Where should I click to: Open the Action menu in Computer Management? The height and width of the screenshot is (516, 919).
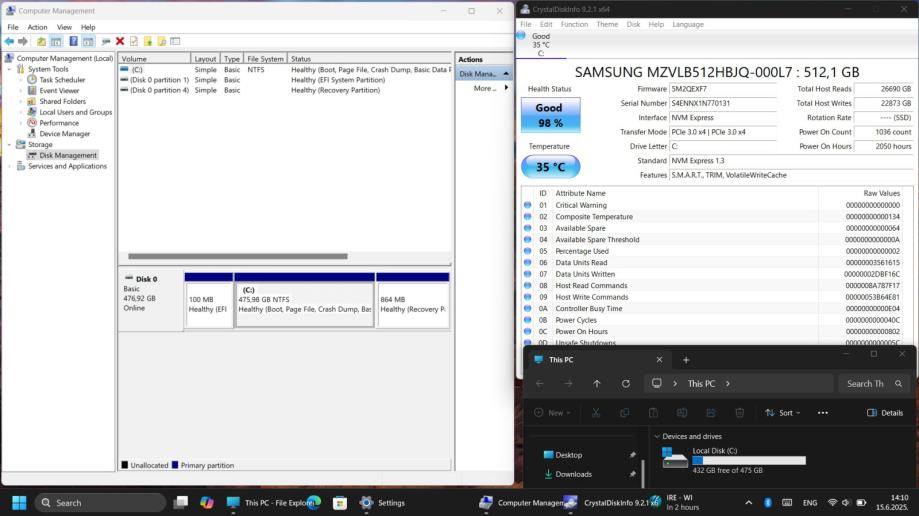tap(37, 27)
